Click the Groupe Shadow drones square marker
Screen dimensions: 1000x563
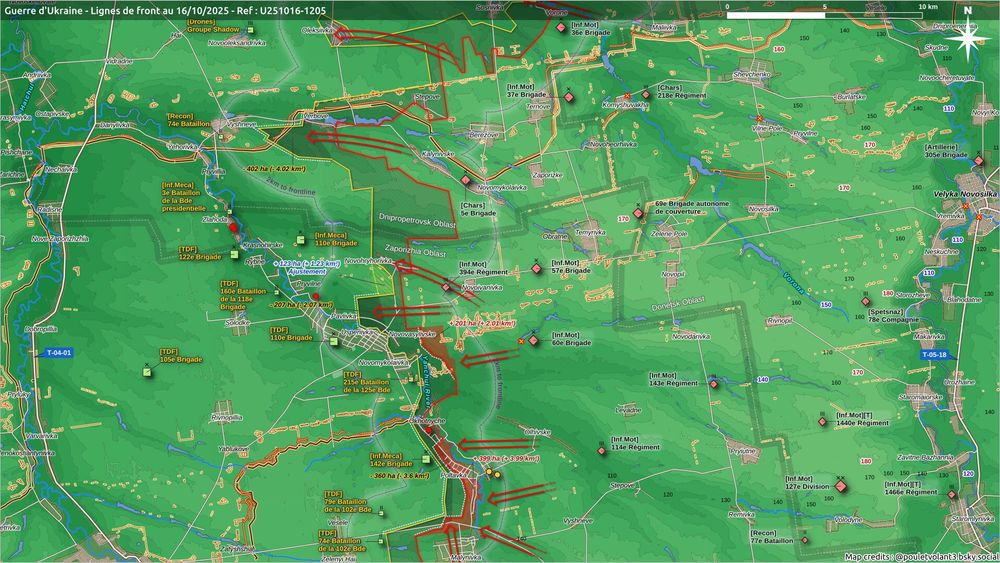click(251, 30)
